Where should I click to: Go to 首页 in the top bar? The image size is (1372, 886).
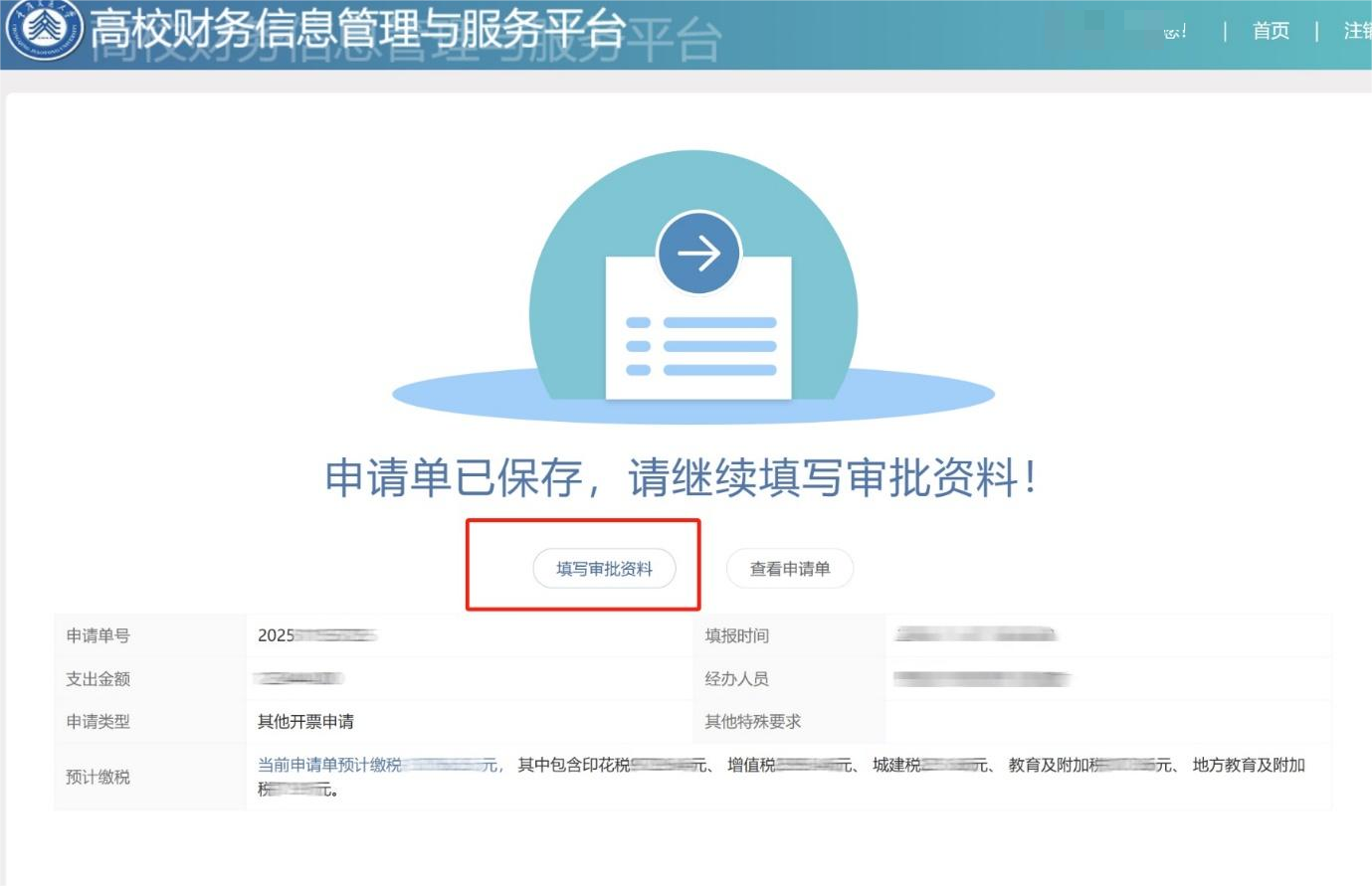coord(1271,31)
